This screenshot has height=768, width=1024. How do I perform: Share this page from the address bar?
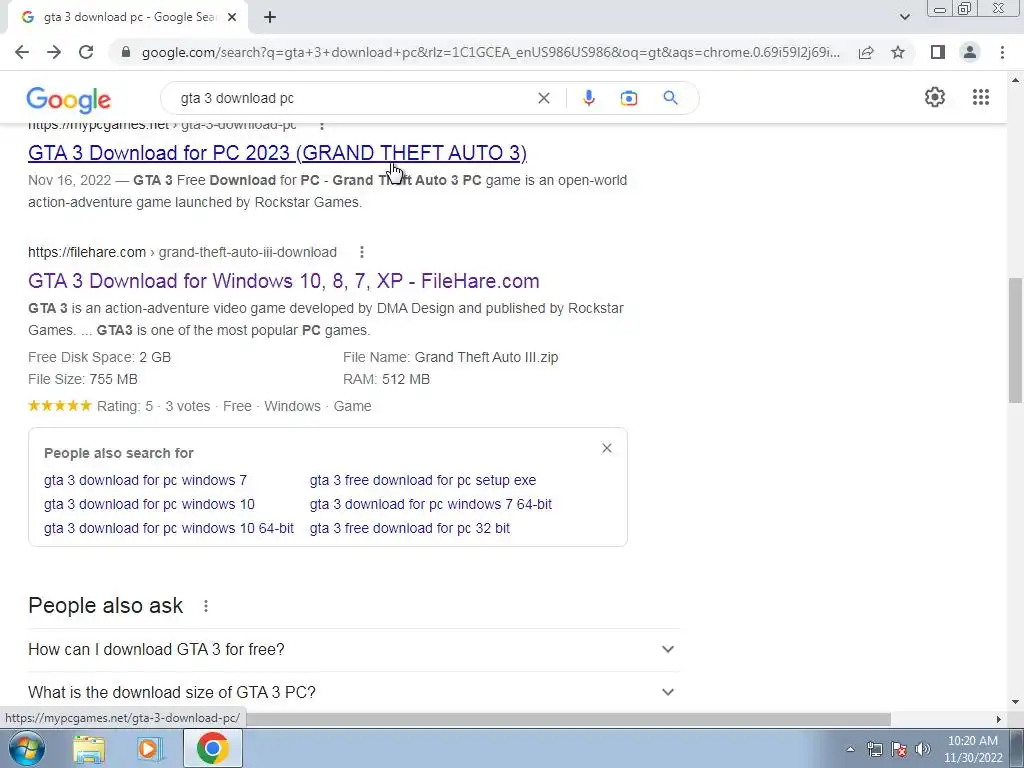(866, 52)
